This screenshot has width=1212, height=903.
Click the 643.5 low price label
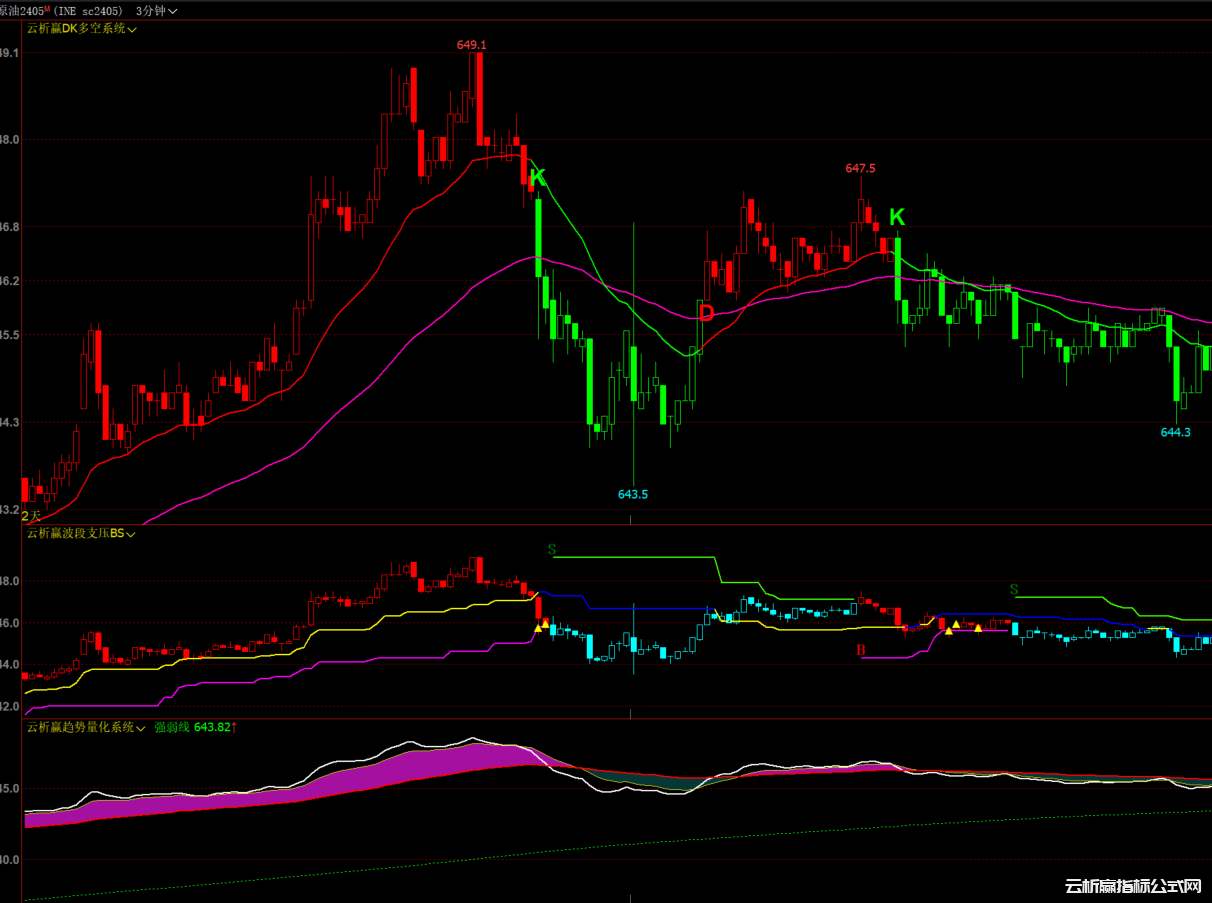pos(633,494)
